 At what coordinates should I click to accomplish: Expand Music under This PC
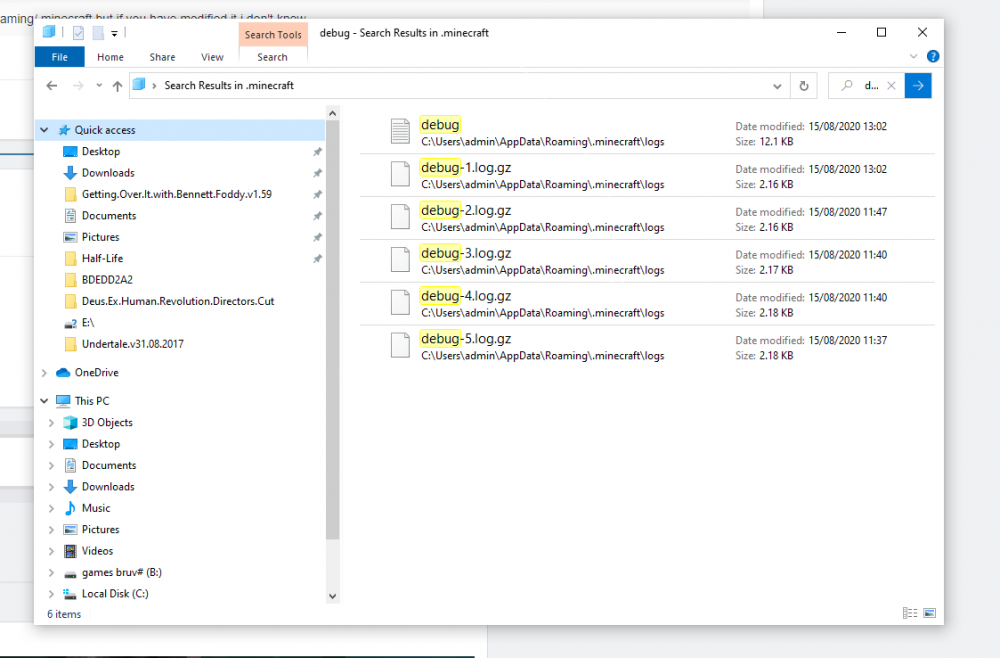pos(51,508)
